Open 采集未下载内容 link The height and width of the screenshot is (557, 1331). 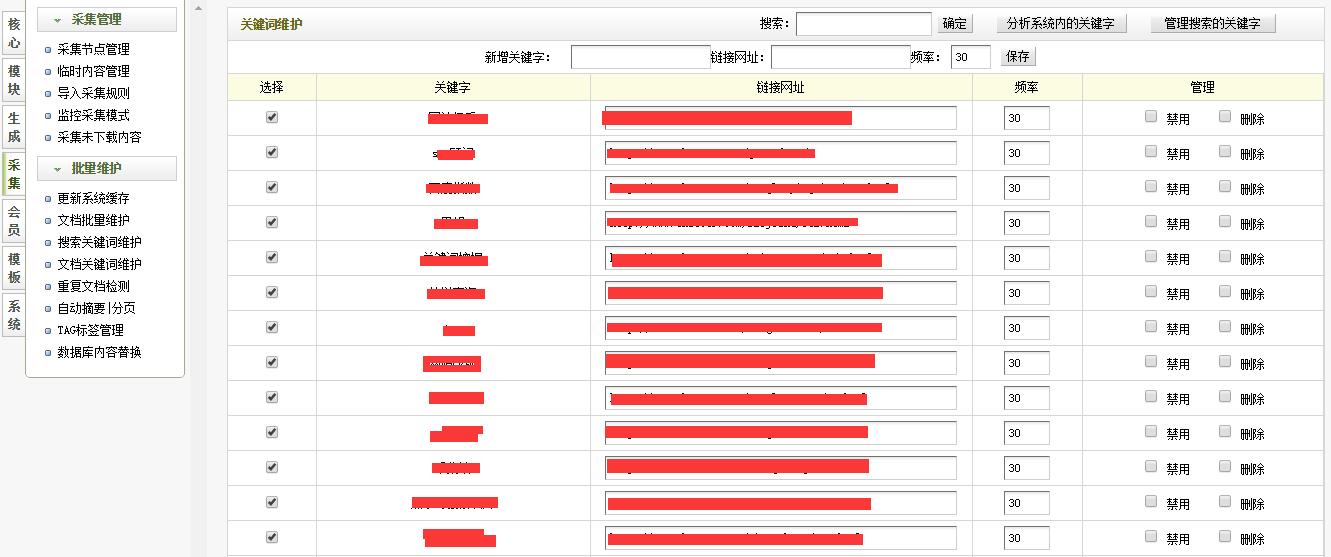[99, 137]
